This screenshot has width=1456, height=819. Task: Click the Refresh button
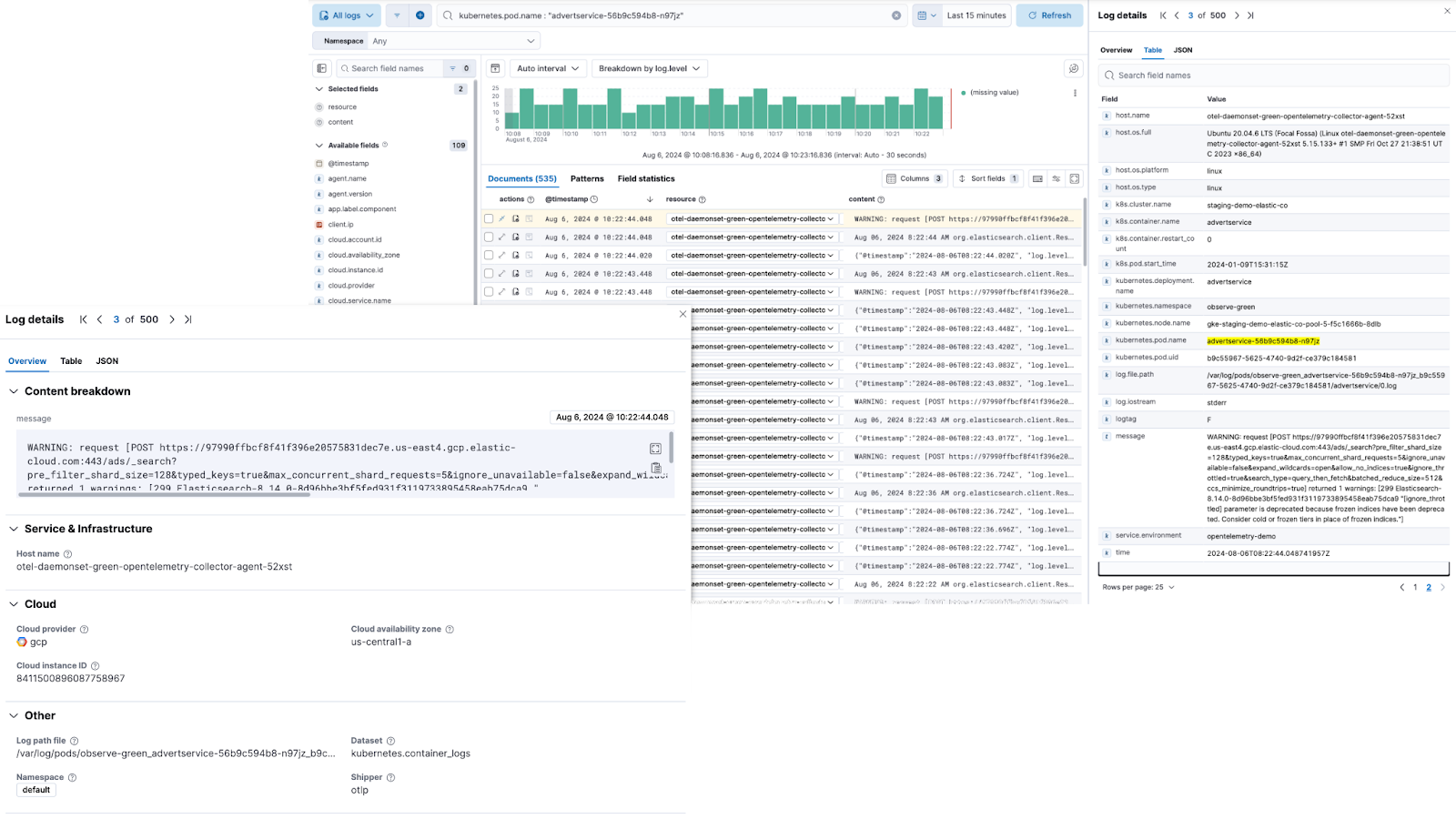pos(1049,15)
